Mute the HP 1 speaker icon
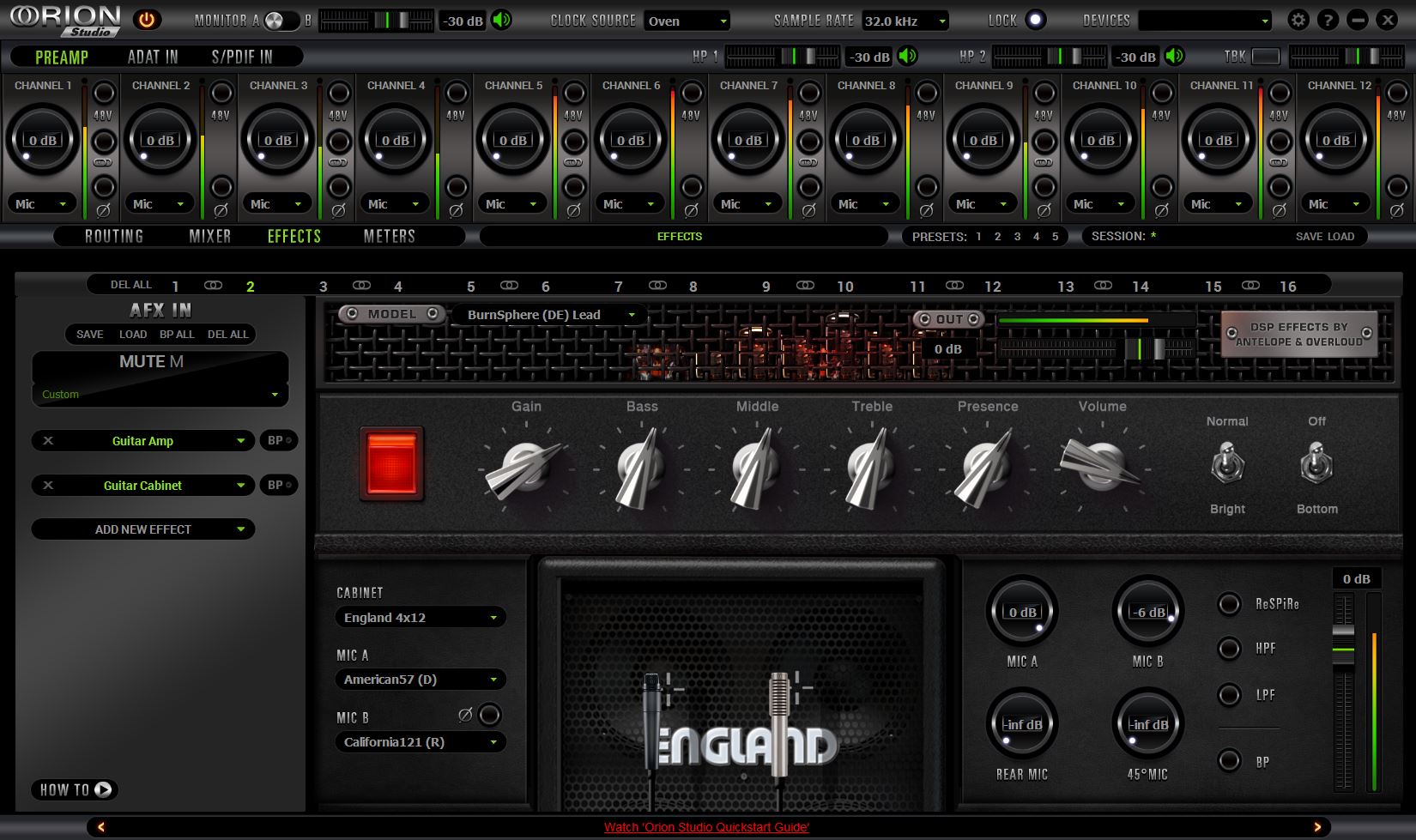Image resolution: width=1416 pixels, height=840 pixels. 907,57
